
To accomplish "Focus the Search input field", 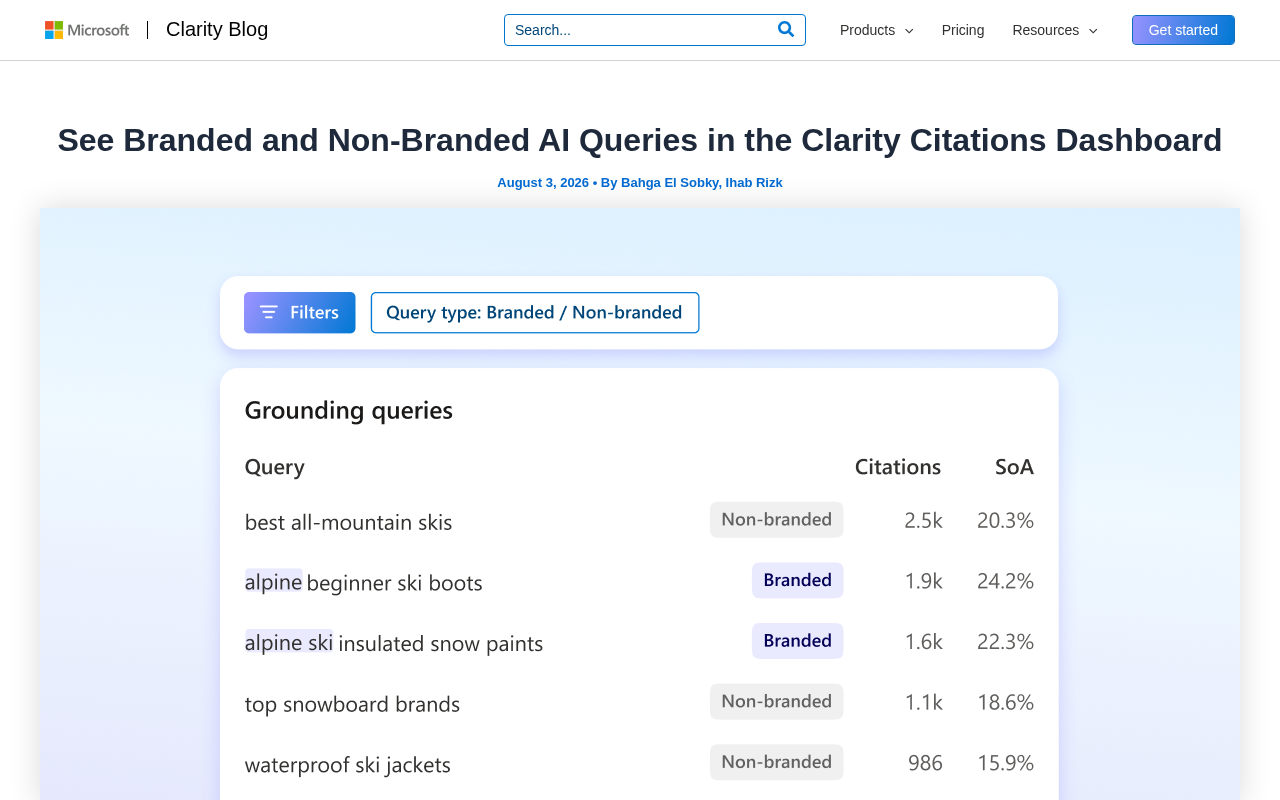I will pos(640,30).
